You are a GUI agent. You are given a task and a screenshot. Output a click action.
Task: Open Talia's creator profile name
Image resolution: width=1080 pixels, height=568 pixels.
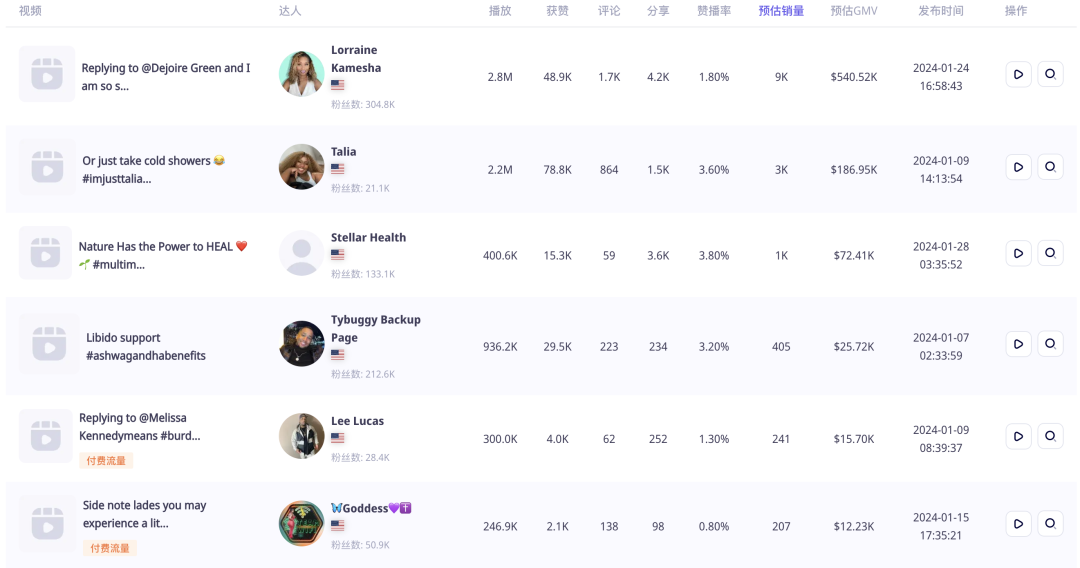point(344,151)
